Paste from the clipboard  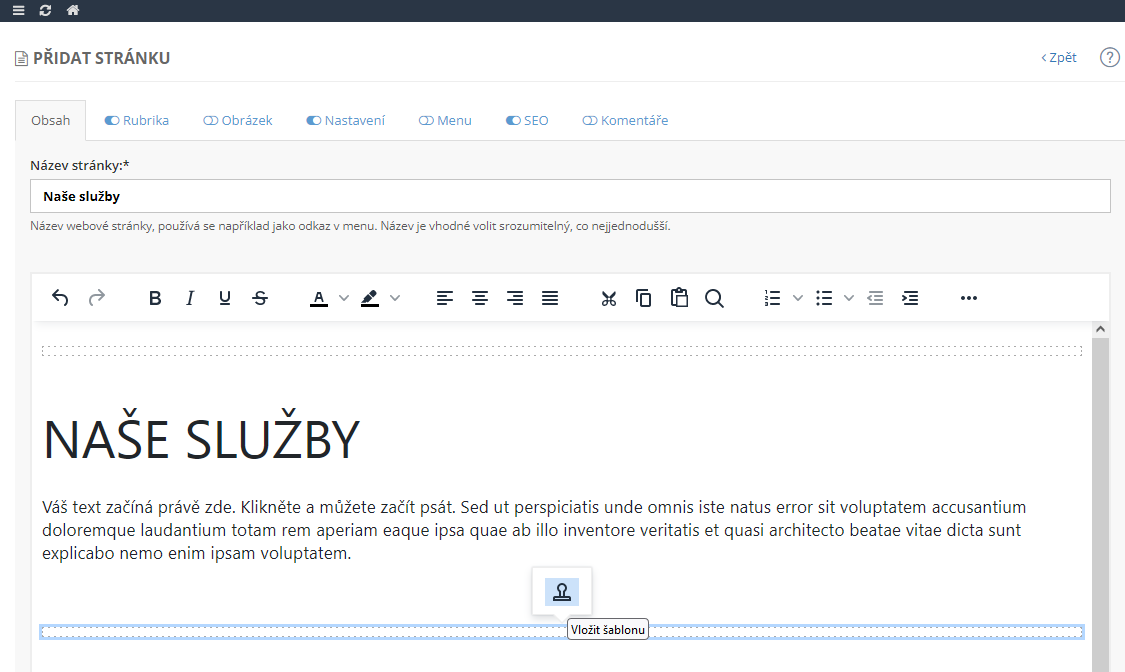click(x=679, y=298)
